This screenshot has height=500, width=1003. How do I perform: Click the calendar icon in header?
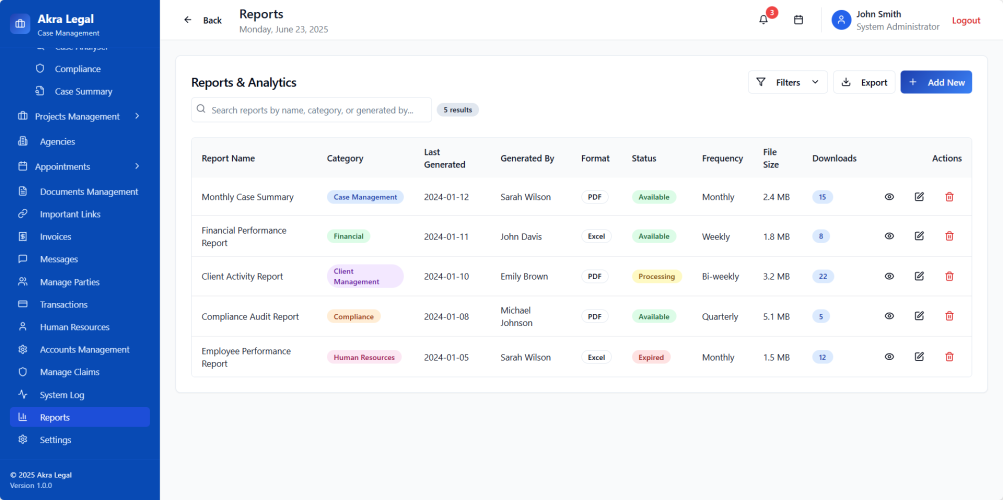coord(798,20)
